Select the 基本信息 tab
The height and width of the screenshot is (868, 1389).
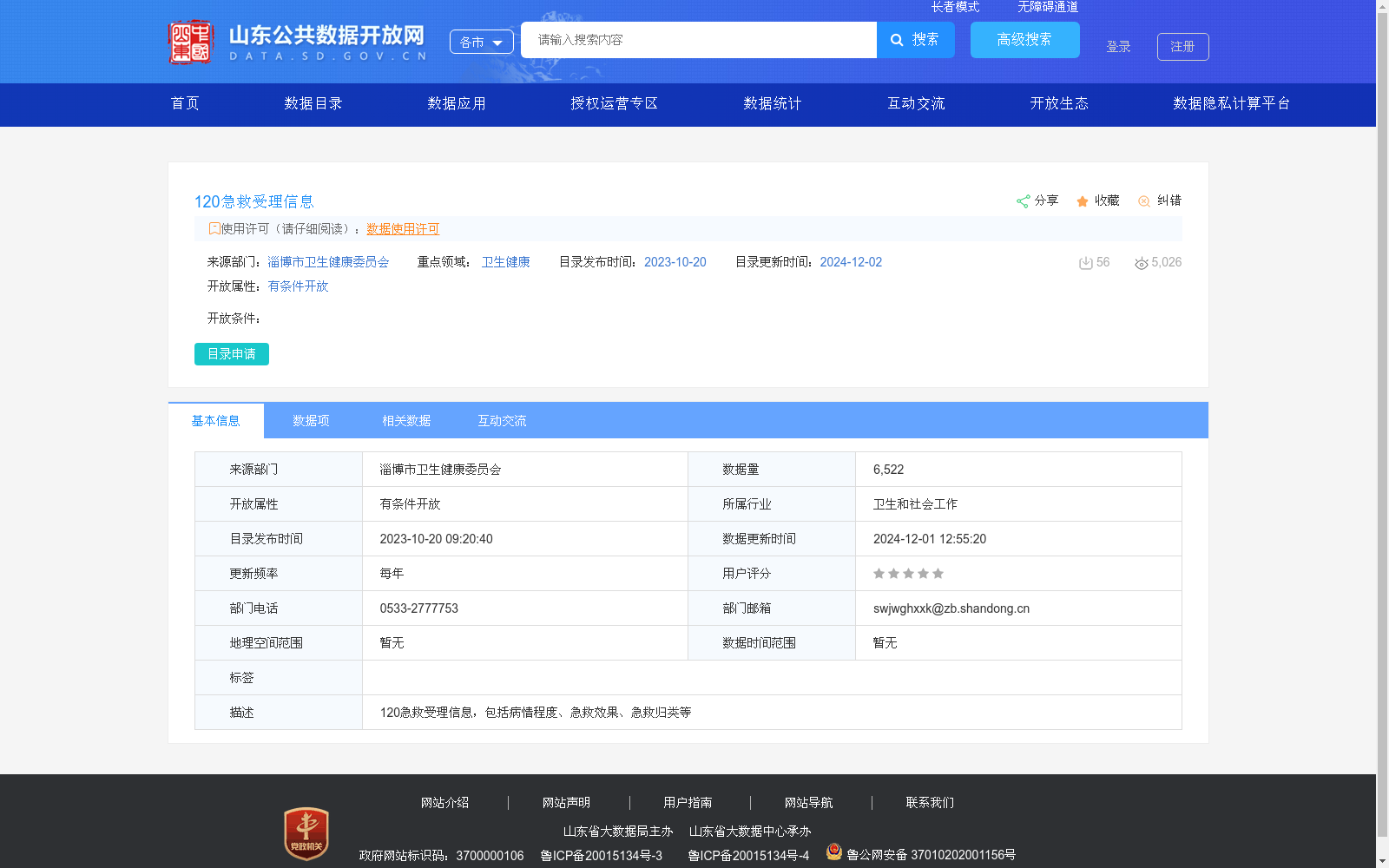[x=216, y=421]
